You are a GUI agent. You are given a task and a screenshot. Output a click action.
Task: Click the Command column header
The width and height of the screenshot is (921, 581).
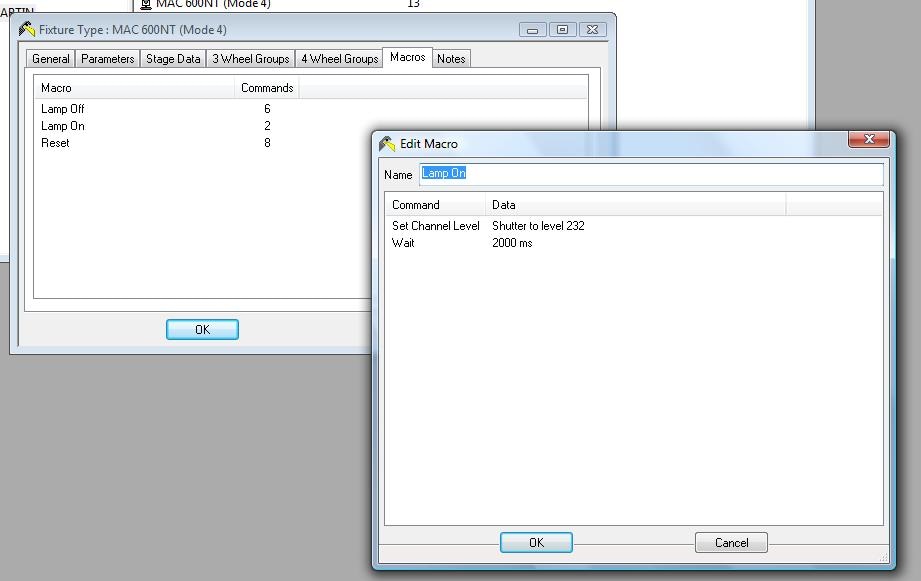click(435, 204)
